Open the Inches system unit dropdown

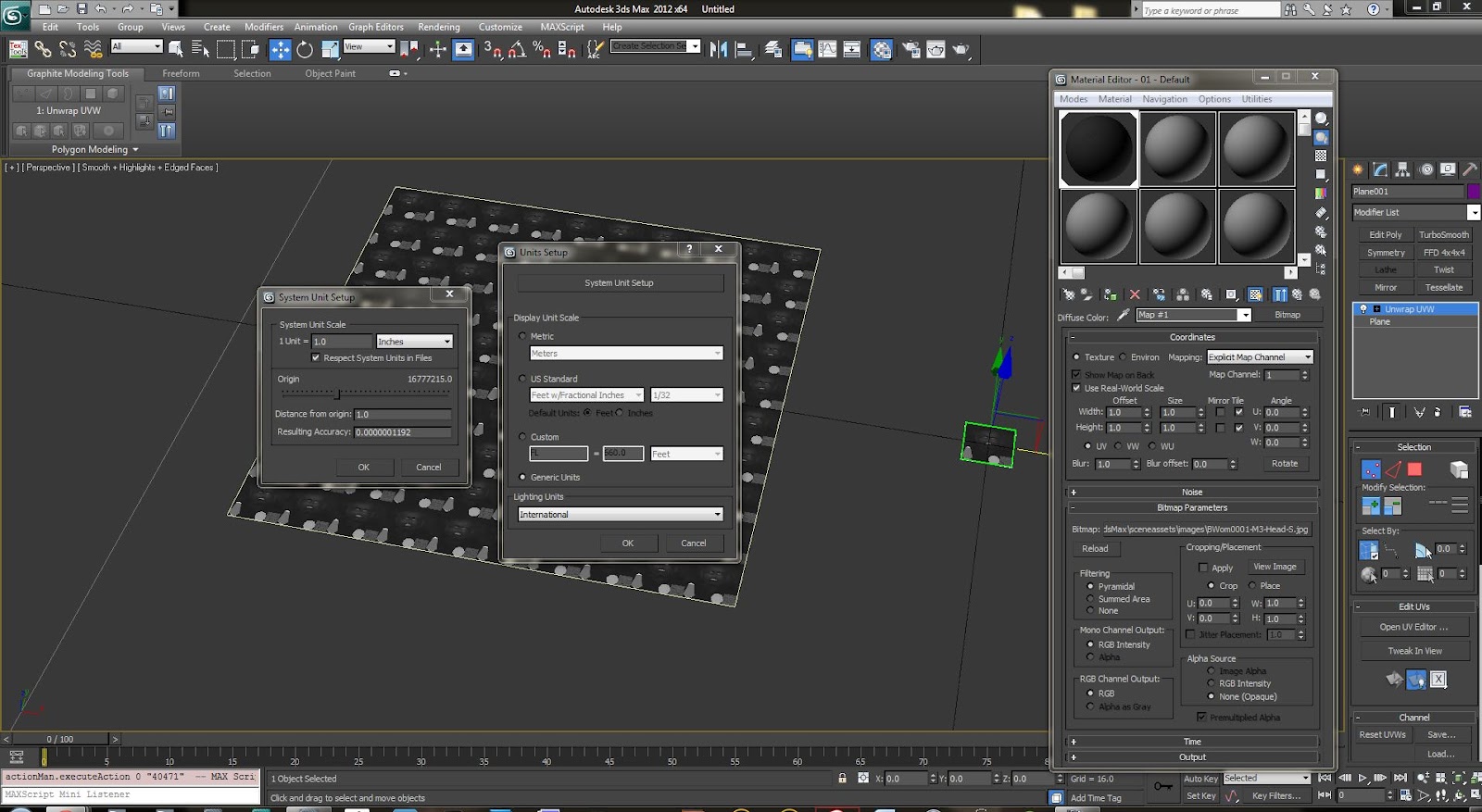pos(414,342)
